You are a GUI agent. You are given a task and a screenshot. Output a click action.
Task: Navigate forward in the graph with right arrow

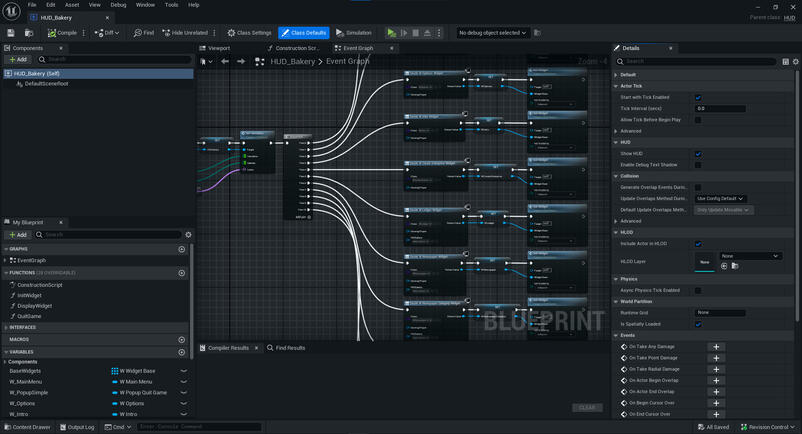pos(241,61)
